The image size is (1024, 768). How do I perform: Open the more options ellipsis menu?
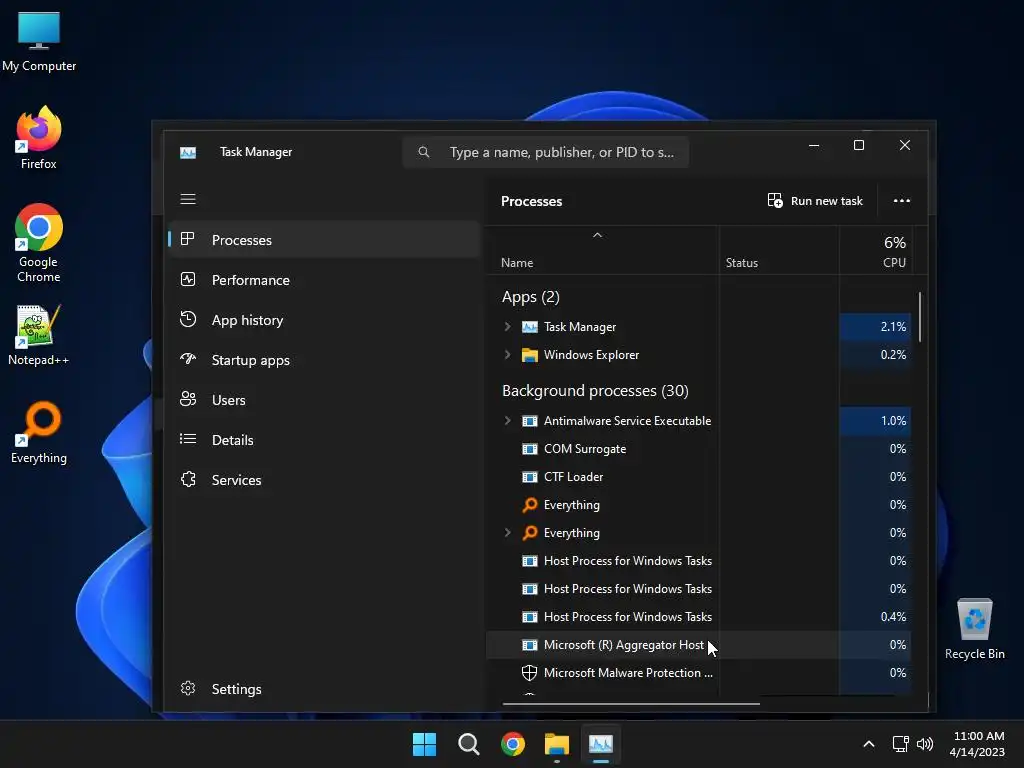click(902, 200)
